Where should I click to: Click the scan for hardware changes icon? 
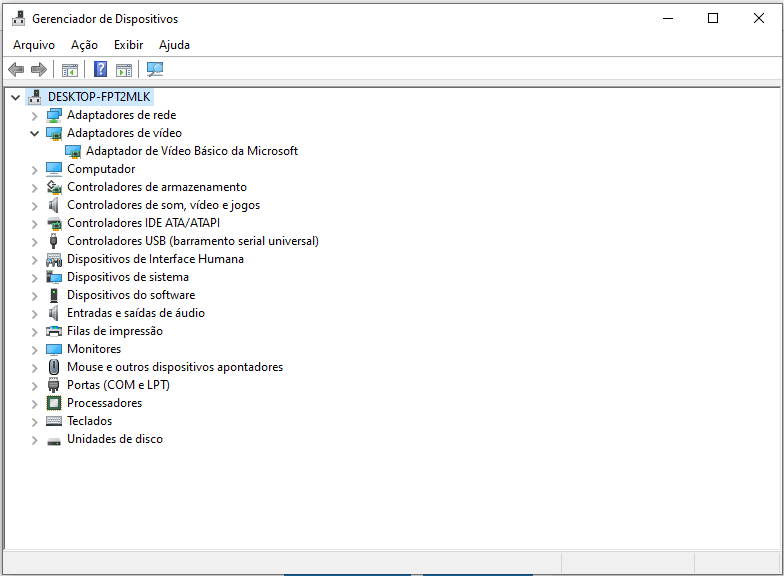coord(155,69)
